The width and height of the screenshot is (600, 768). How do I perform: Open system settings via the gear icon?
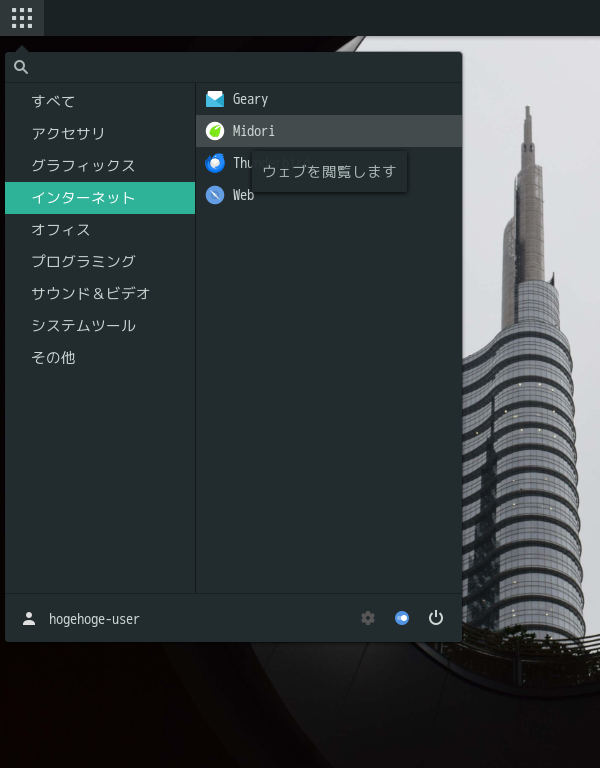368,618
